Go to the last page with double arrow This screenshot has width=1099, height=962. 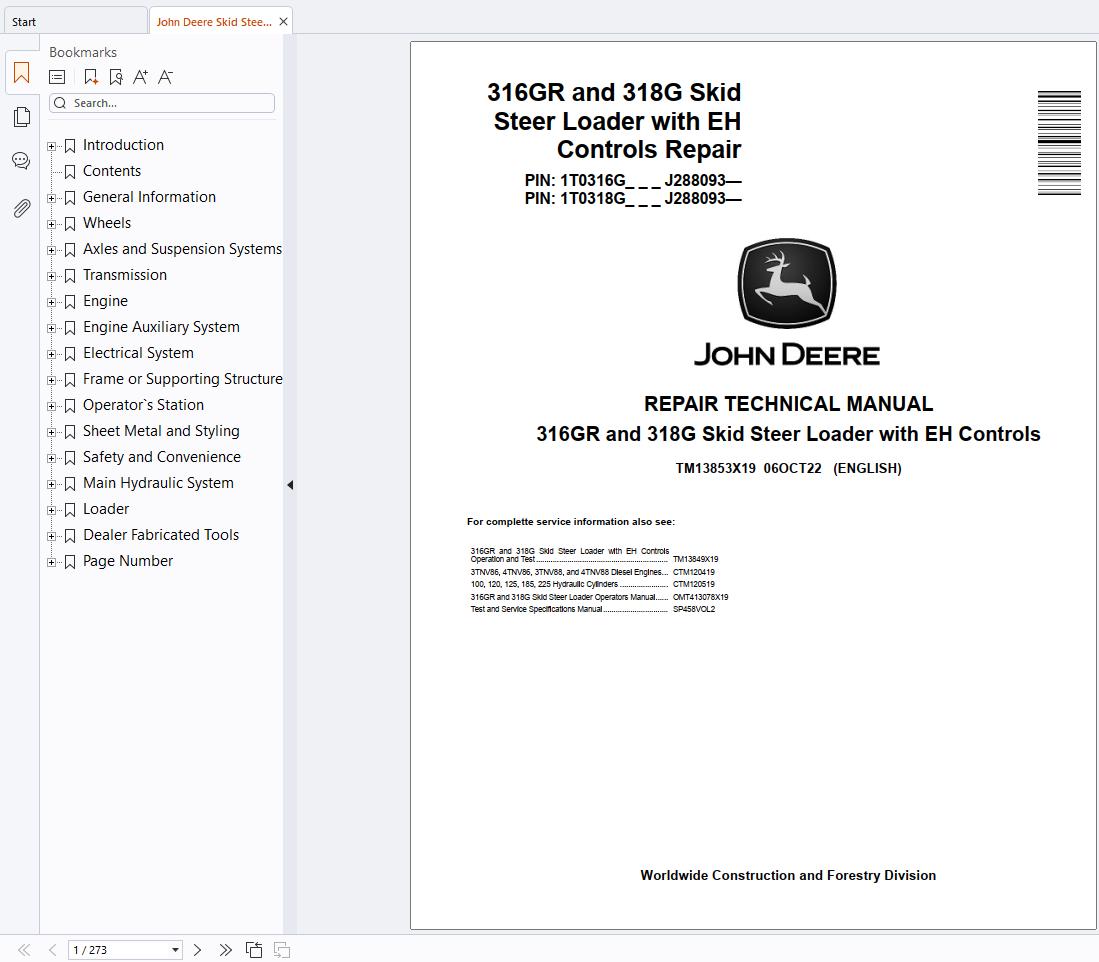point(225,950)
